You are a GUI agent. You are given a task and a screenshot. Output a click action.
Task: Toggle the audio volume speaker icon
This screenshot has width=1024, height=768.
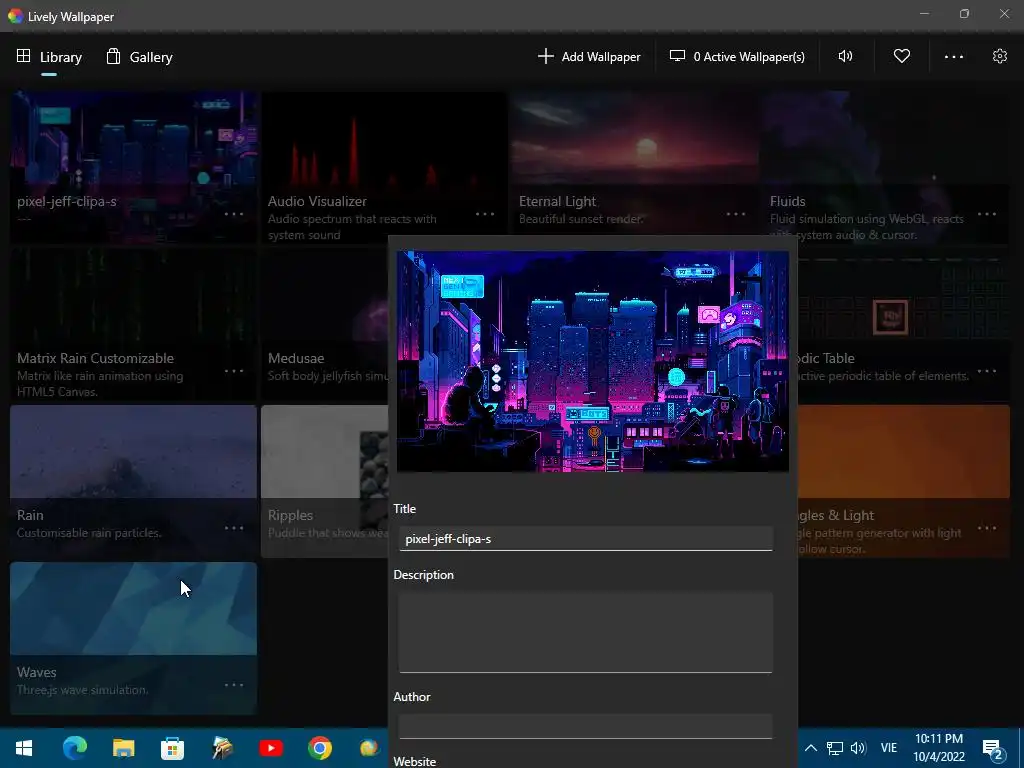(845, 56)
